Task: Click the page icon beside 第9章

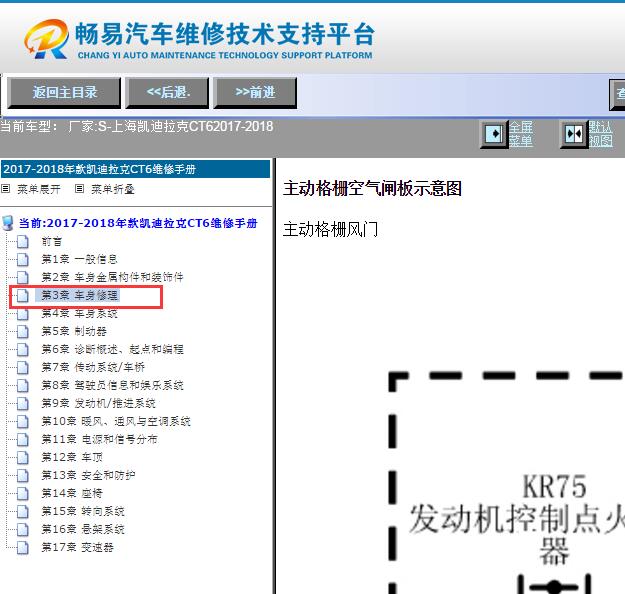Action: [23, 403]
